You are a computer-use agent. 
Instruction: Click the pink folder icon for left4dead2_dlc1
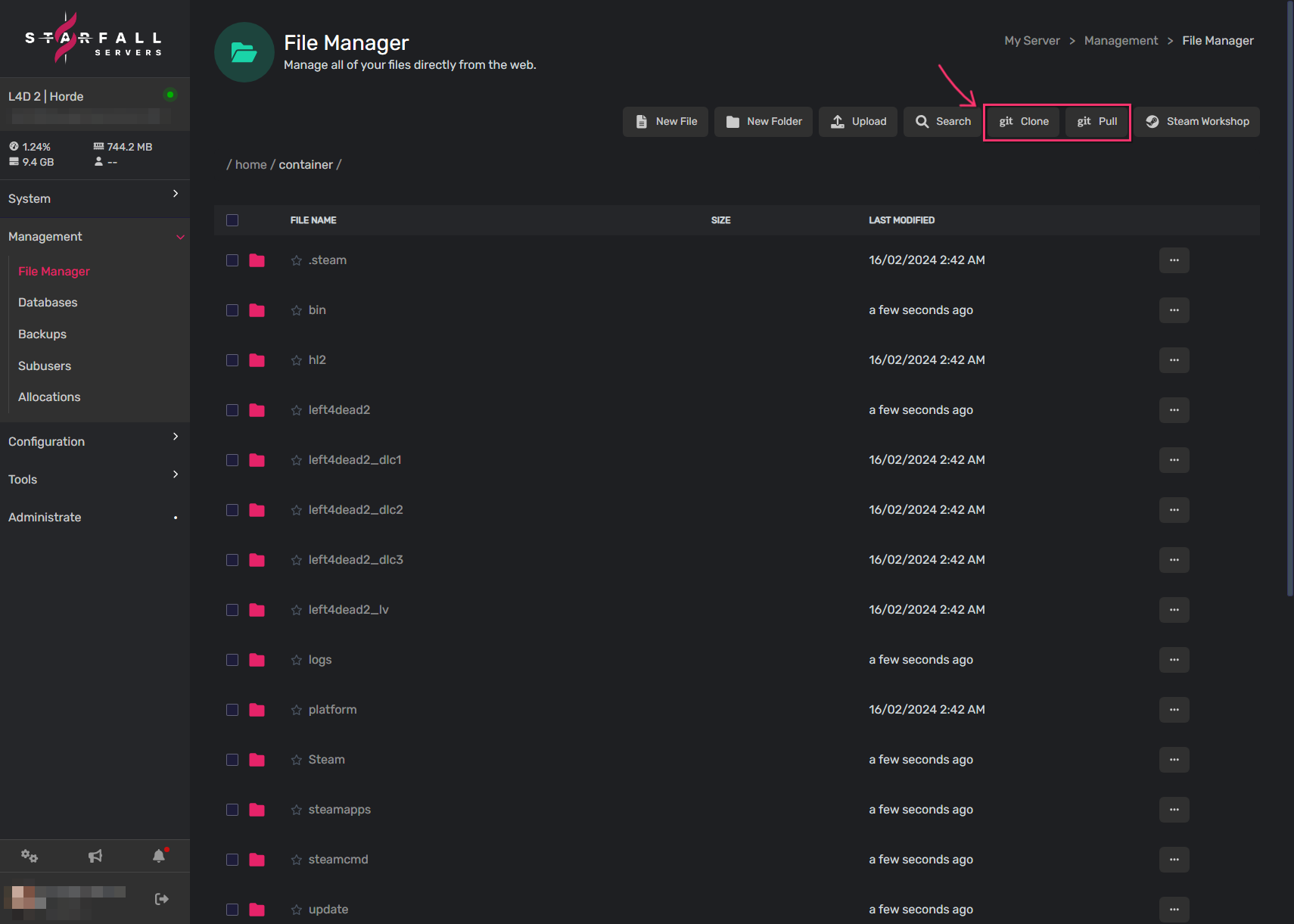tap(257, 460)
